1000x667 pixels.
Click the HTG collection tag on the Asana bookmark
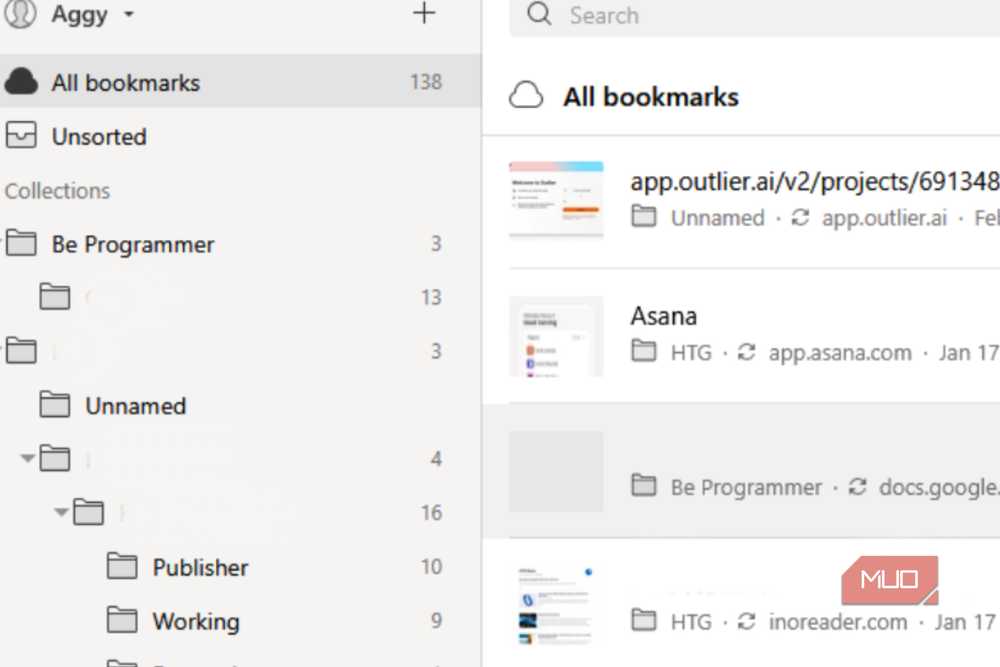click(x=691, y=353)
